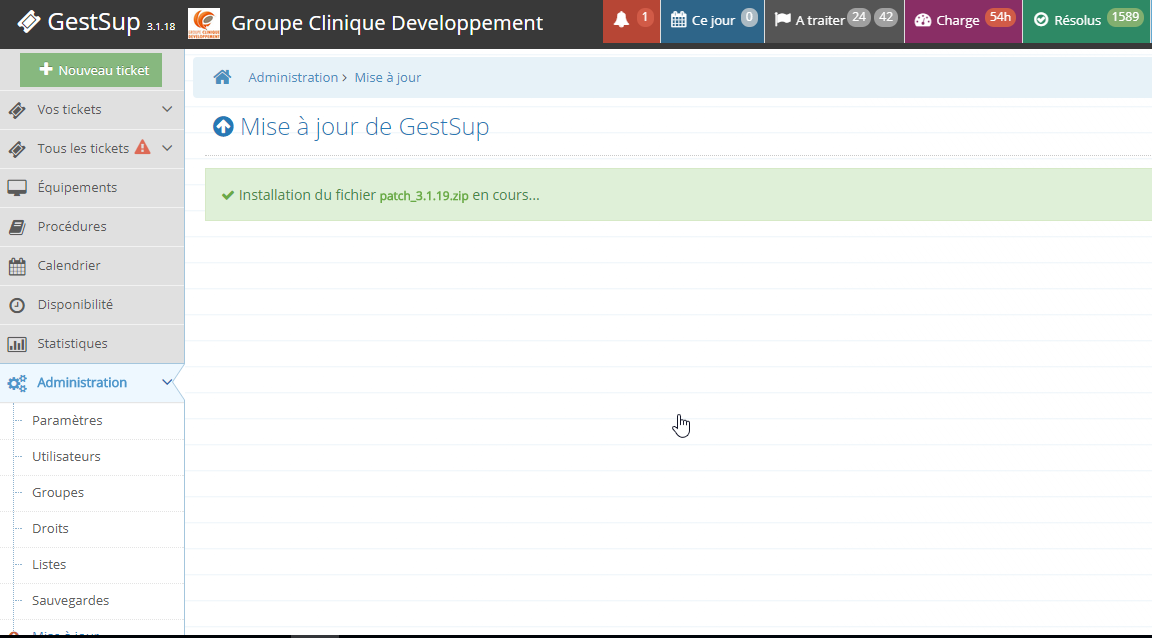Click the Résolus badge showing 1589
Image resolution: width=1152 pixels, height=638 pixels.
point(1126,17)
